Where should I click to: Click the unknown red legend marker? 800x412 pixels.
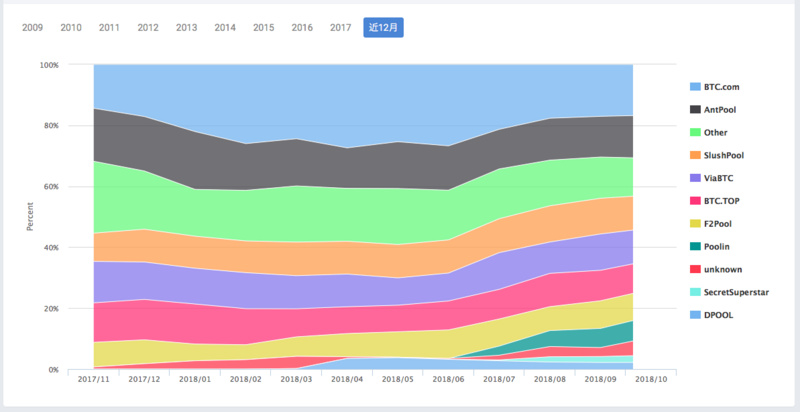[696, 269]
